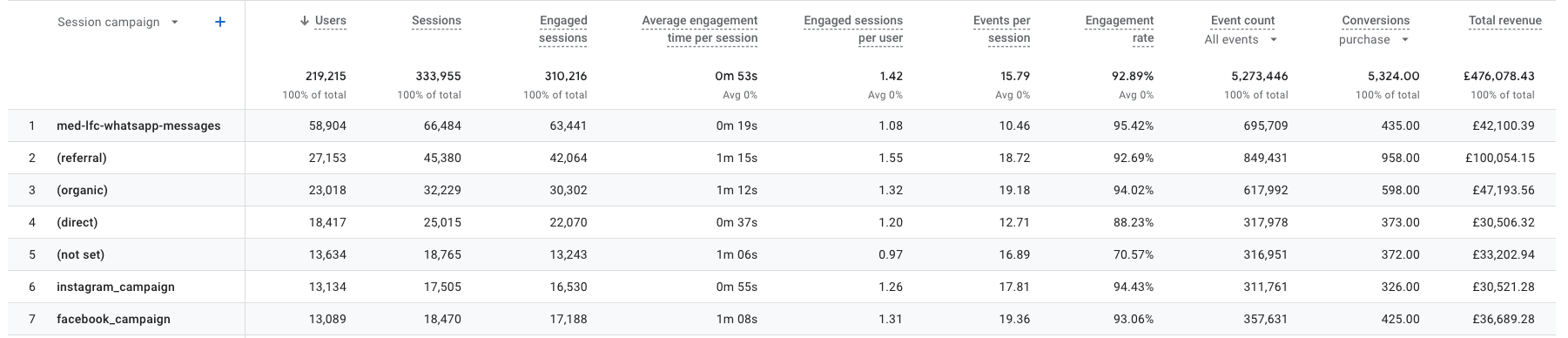Click the Engaged sessions per user header
The height and width of the screenshot is (338, 1568).
tap(853, 30)
